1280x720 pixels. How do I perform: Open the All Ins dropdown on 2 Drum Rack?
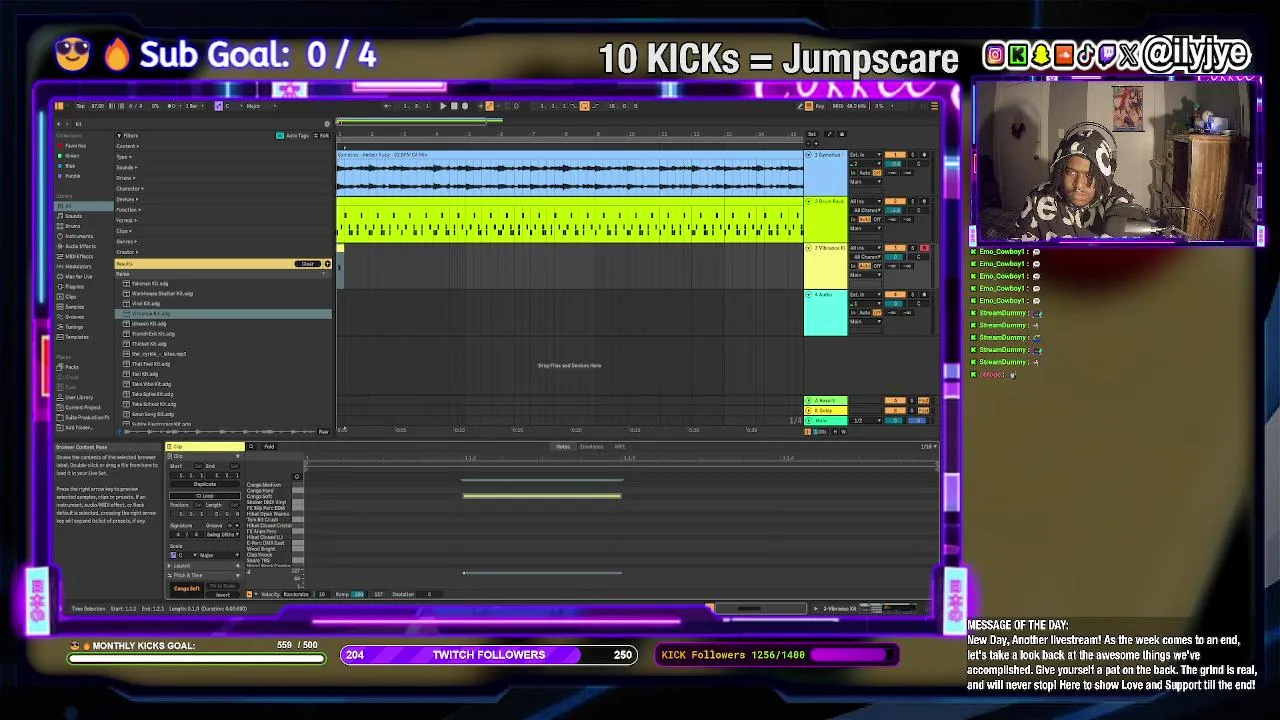(864, 201)
